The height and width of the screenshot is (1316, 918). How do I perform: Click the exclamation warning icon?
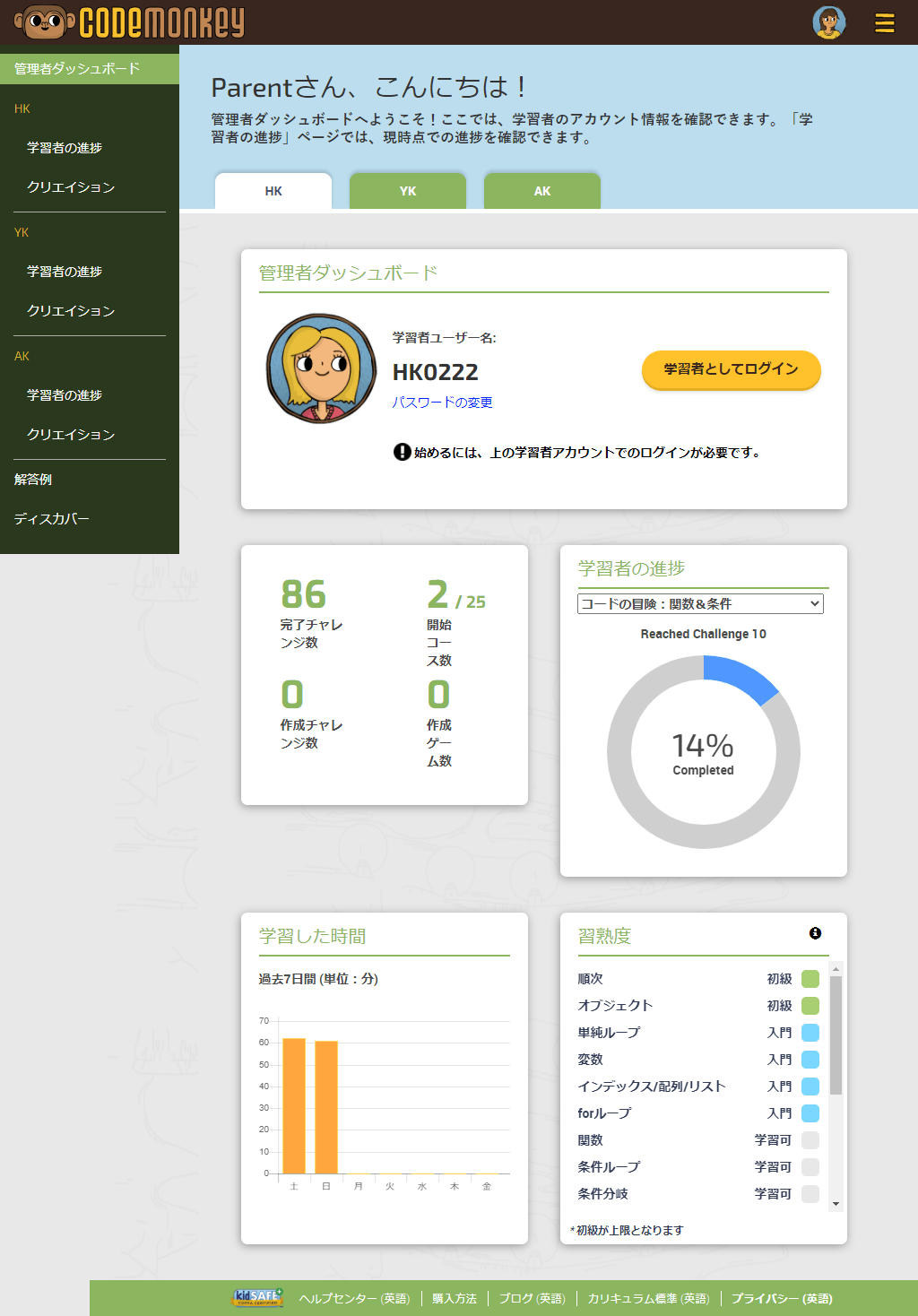pos(402,452)
